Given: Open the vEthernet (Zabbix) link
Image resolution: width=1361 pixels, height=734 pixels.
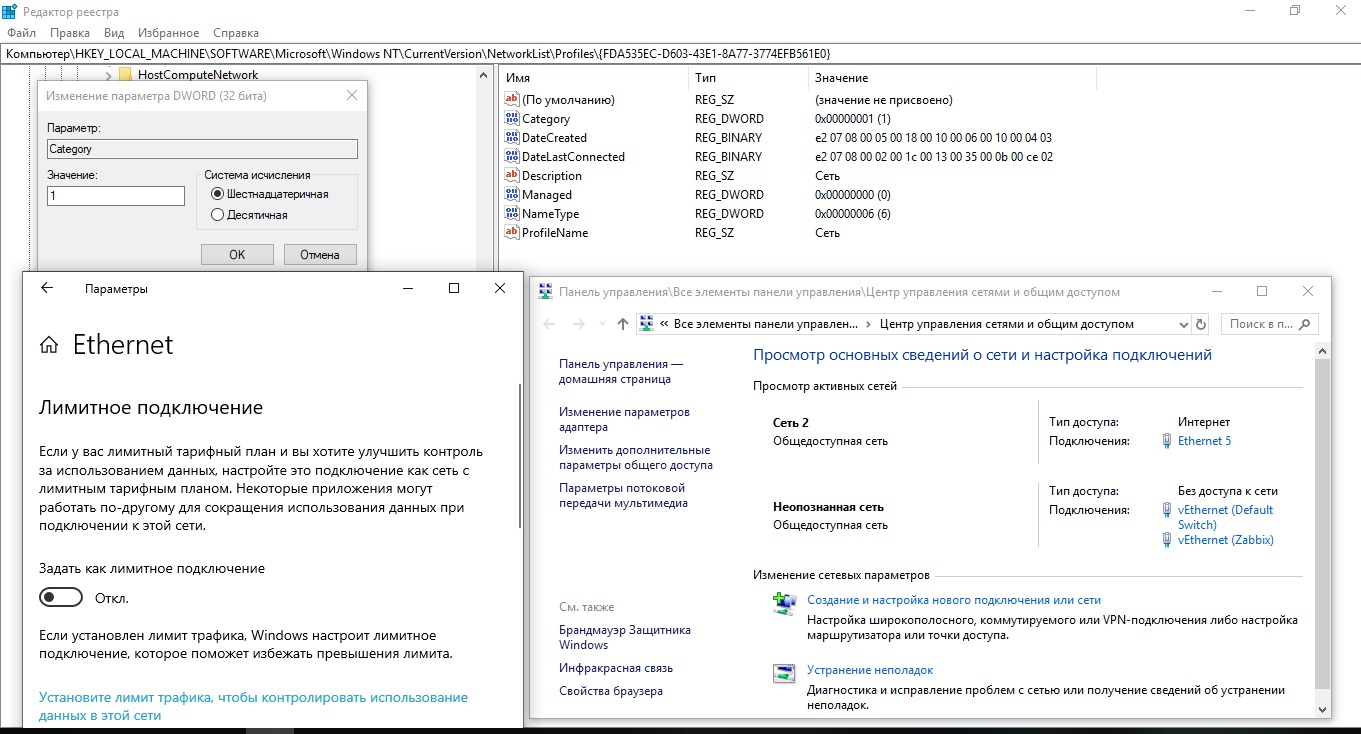Looking at the screenshot, I should [1226, 540].
